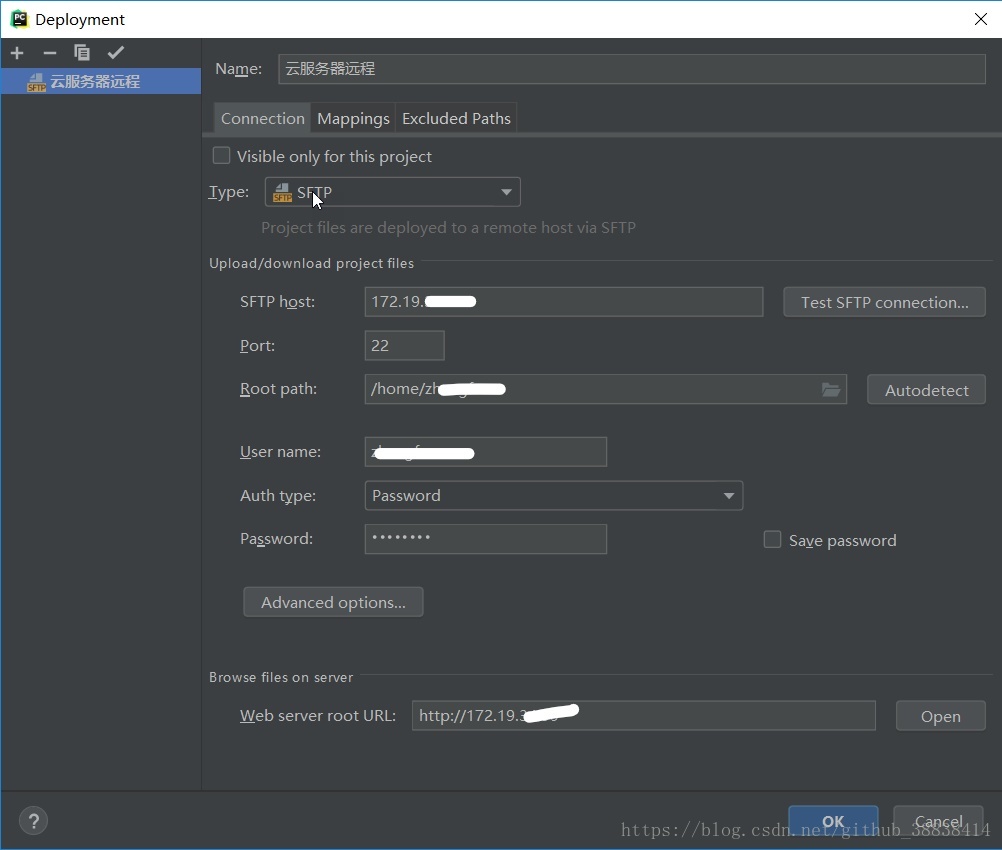
Task: Select 云服务器远程 server in the list
Action: (x=101, y=82)
